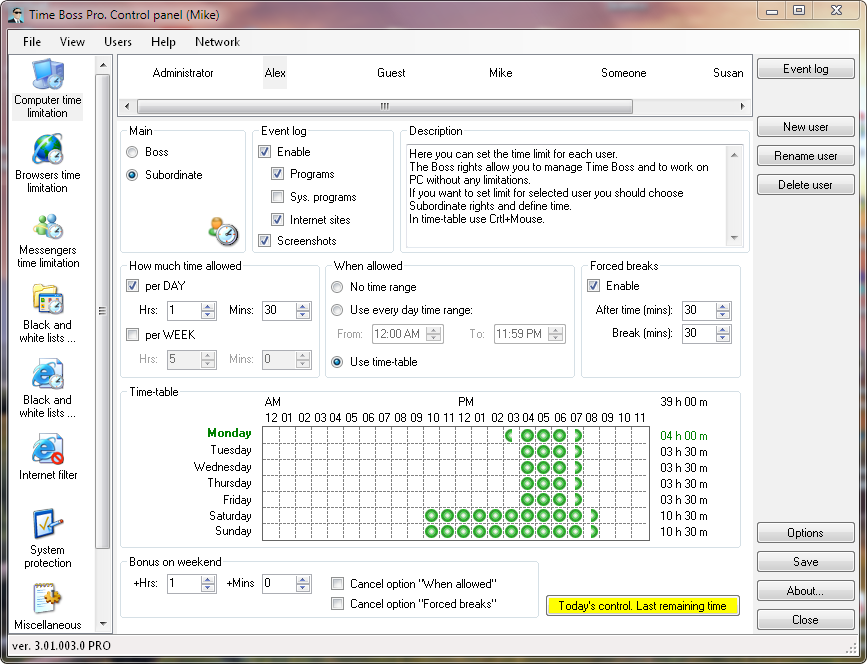Save the current settings

point(806,562)
